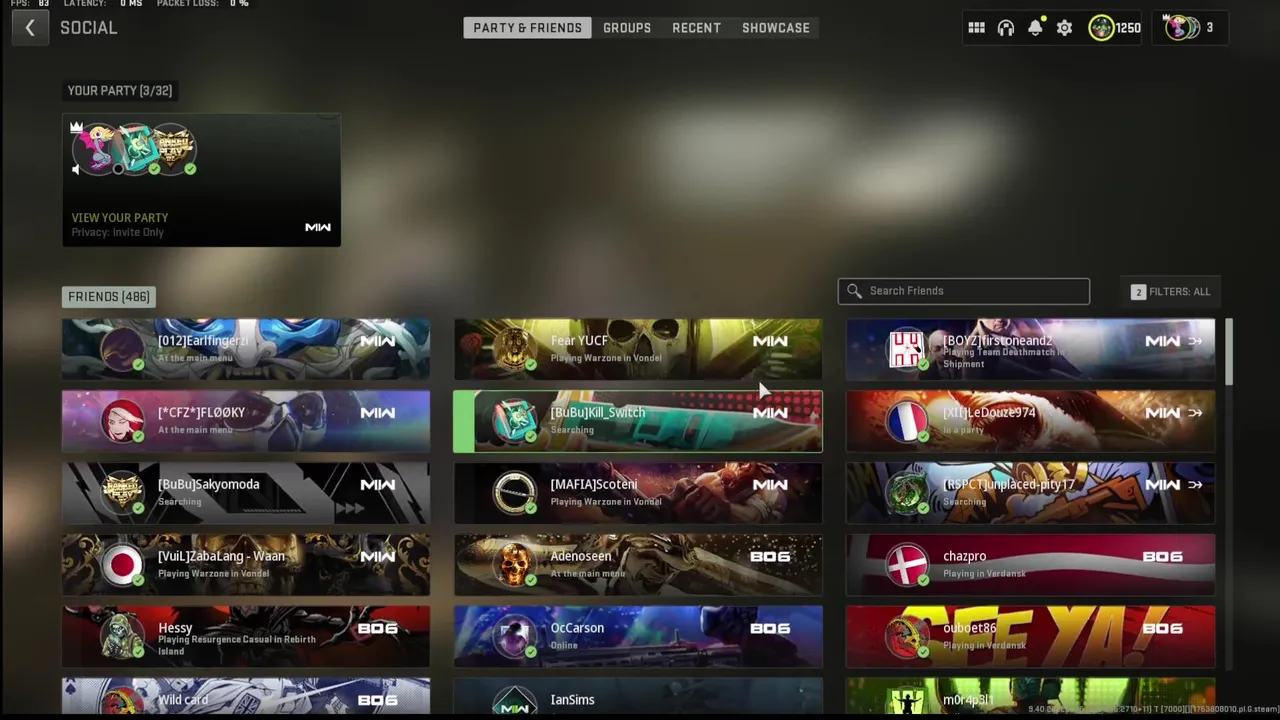This screenshot has height=720, width=1280.
Task: Switch to the Showcase tab
Action: (x=776, y=28)
